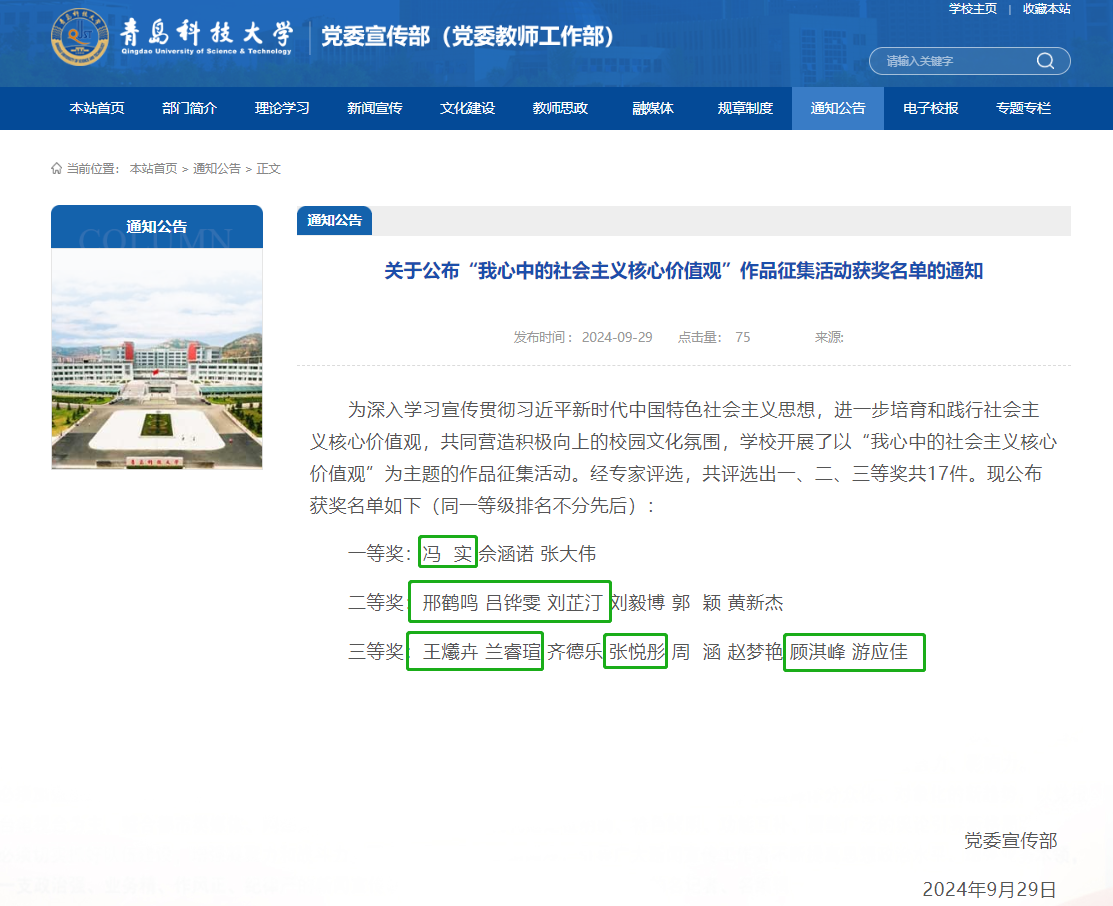
Task: Click the home icon in breadcrumb
Action: (57, 168)
